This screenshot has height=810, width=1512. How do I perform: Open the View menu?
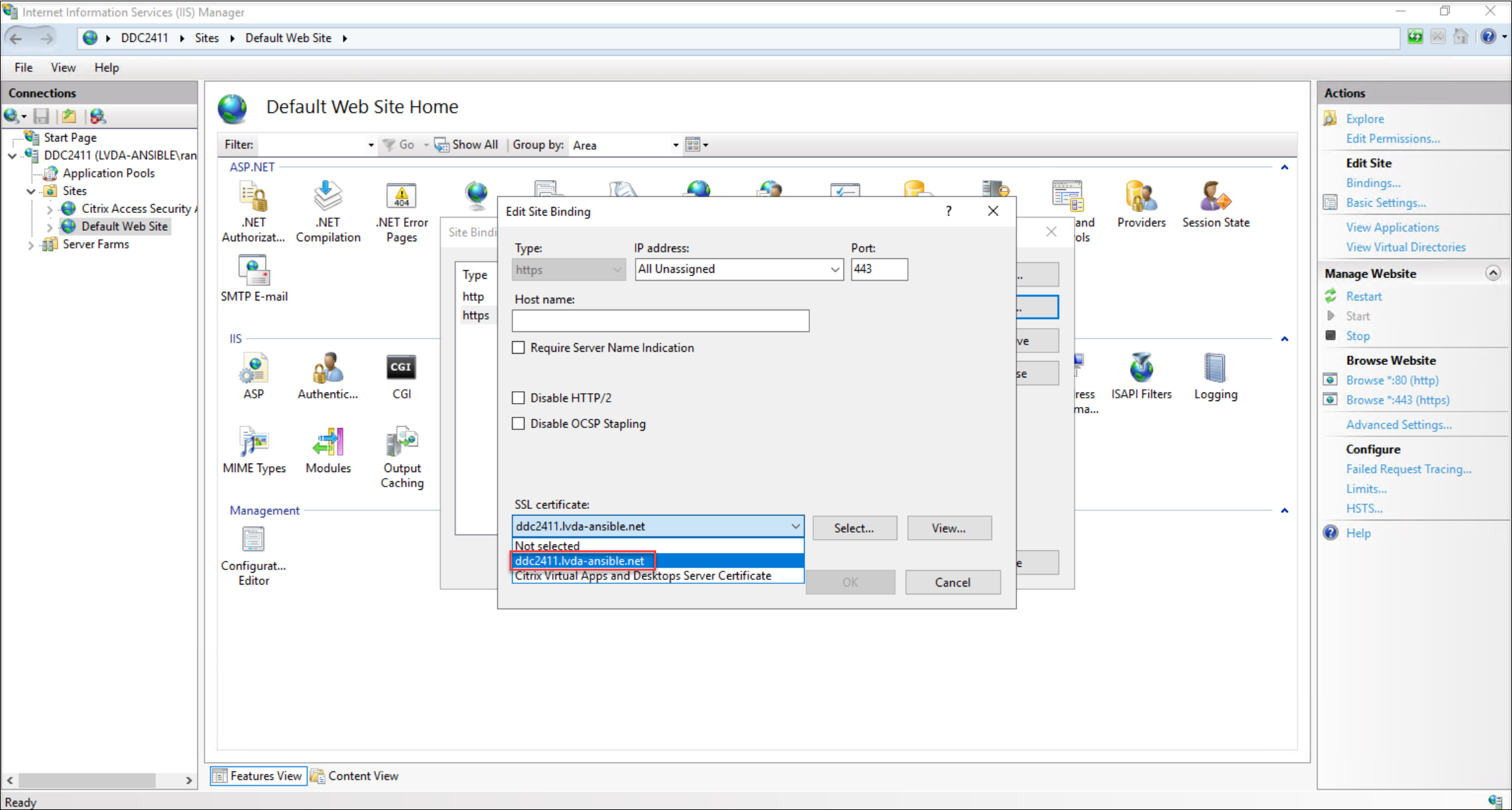62,67
